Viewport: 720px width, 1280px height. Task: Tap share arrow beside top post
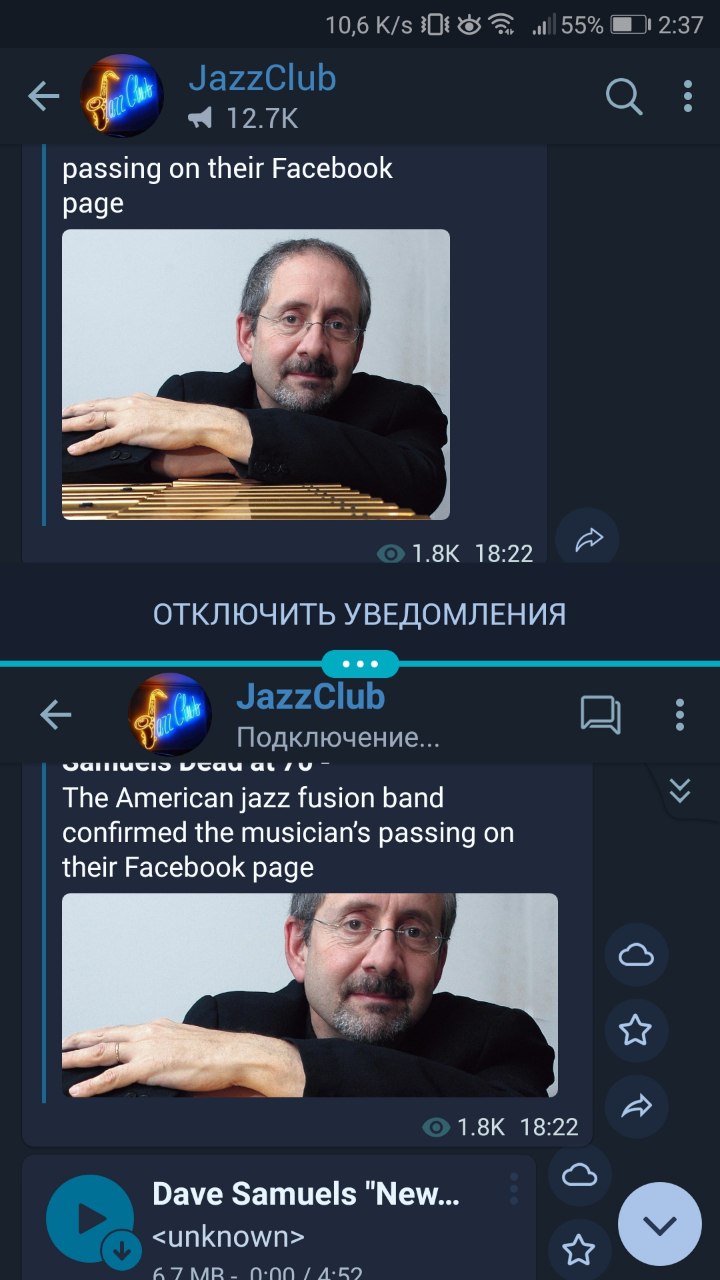coord(587,541)
